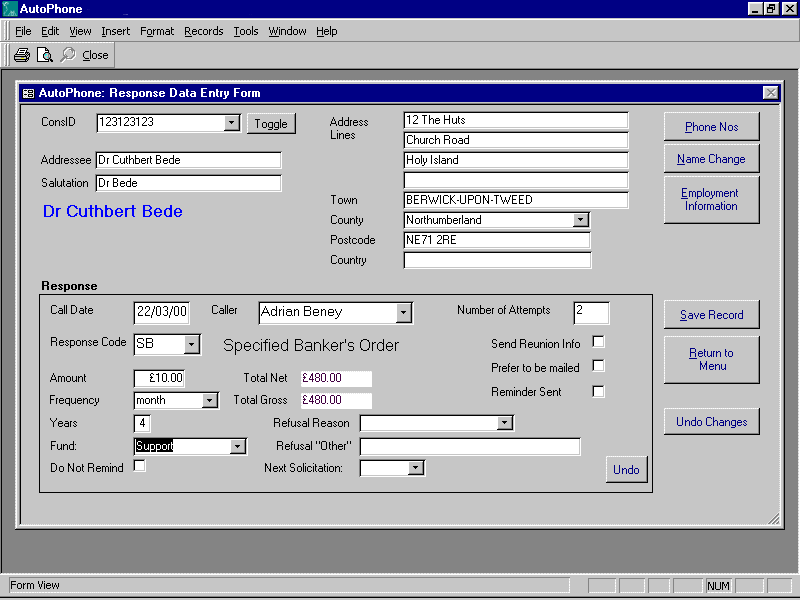The width and height of the screenshot is (800, 600).
Task: Click the Save Record button
Action: (x=711, y=315)
